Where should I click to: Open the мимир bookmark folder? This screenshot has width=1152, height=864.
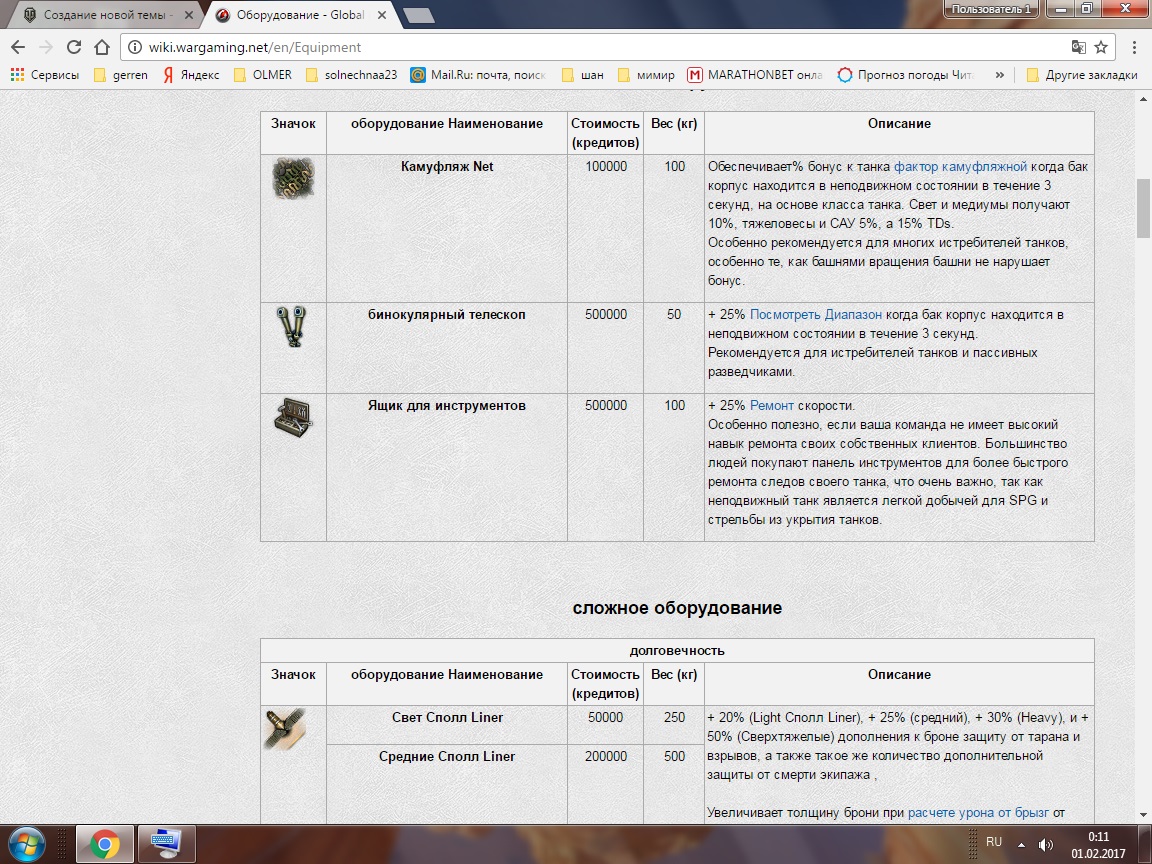pyautogui.click(x=646, y=74)
